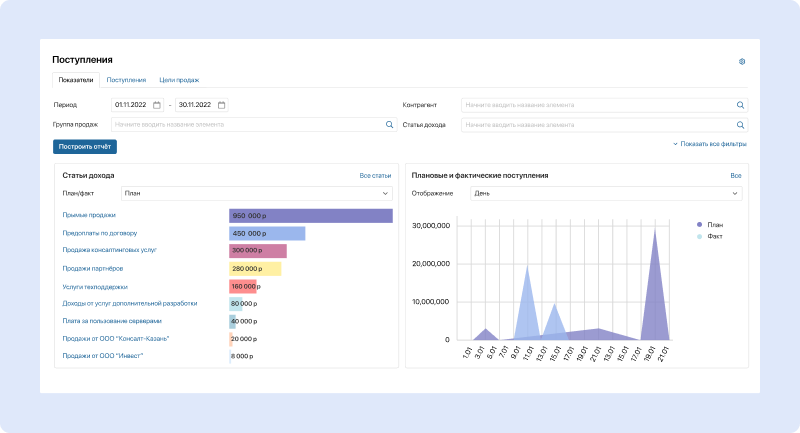Click the 300 000 р pink bar
Viewport: 800px width, 433px height.
[258, 251]
